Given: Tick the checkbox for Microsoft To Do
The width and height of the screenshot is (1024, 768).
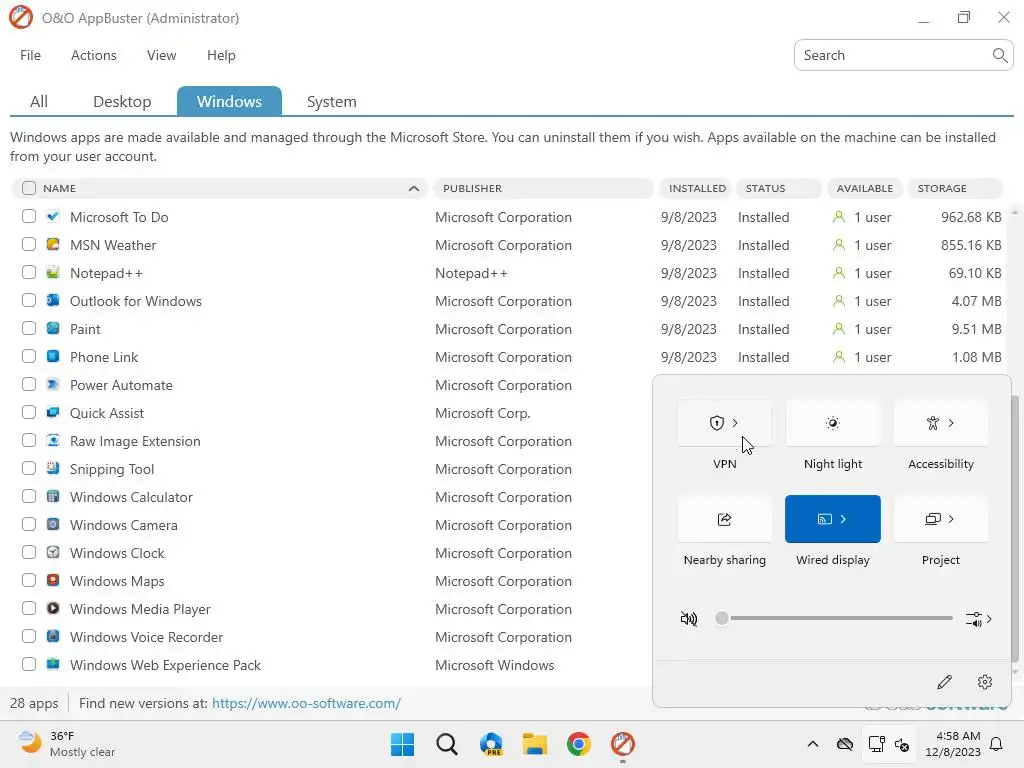Looking at the screenshot, I should (x=29, y=216).
